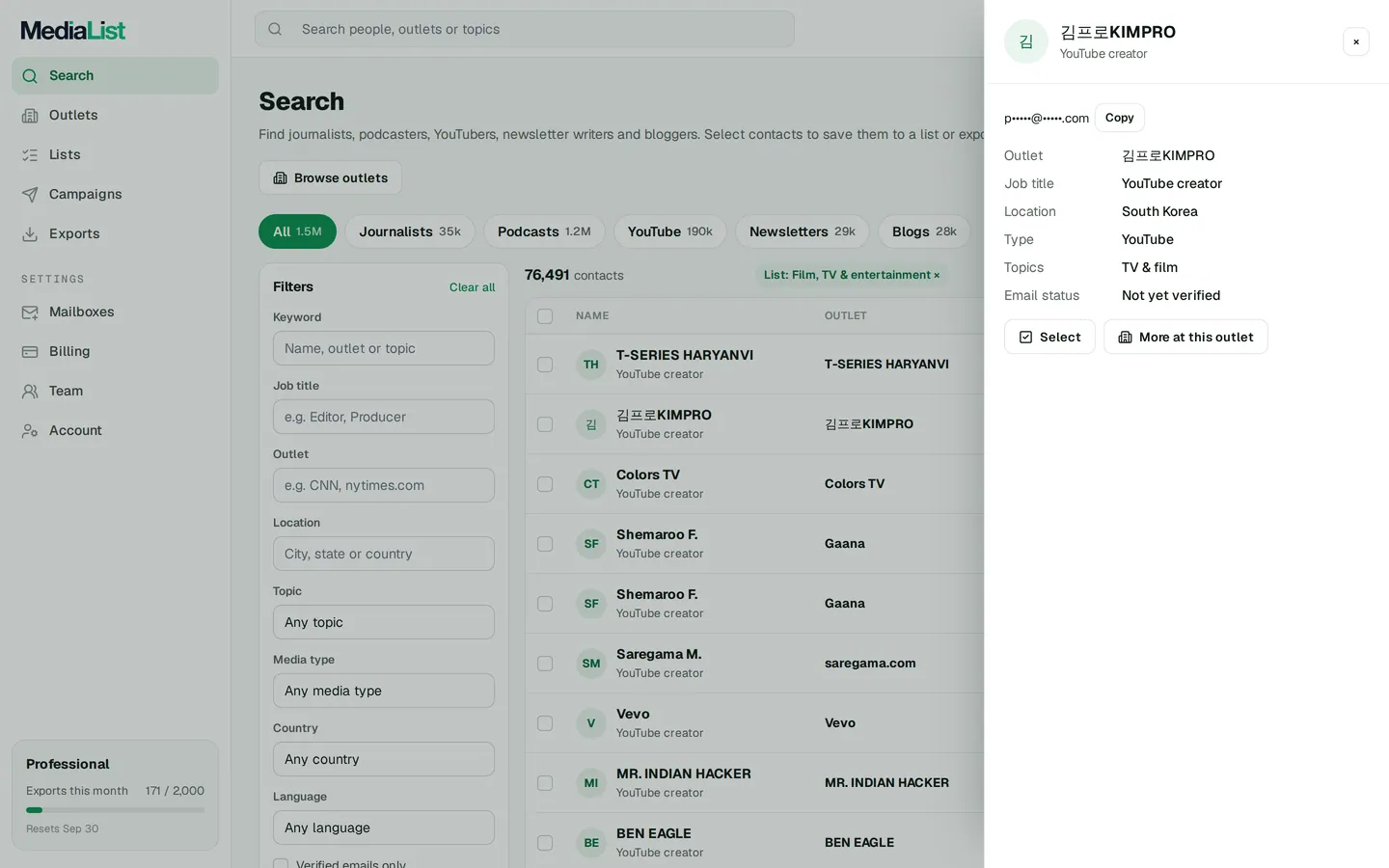The image size is (1389, 868).
Task: Check the Saregama M. row checkbox
Action: (x=545, y=664)
